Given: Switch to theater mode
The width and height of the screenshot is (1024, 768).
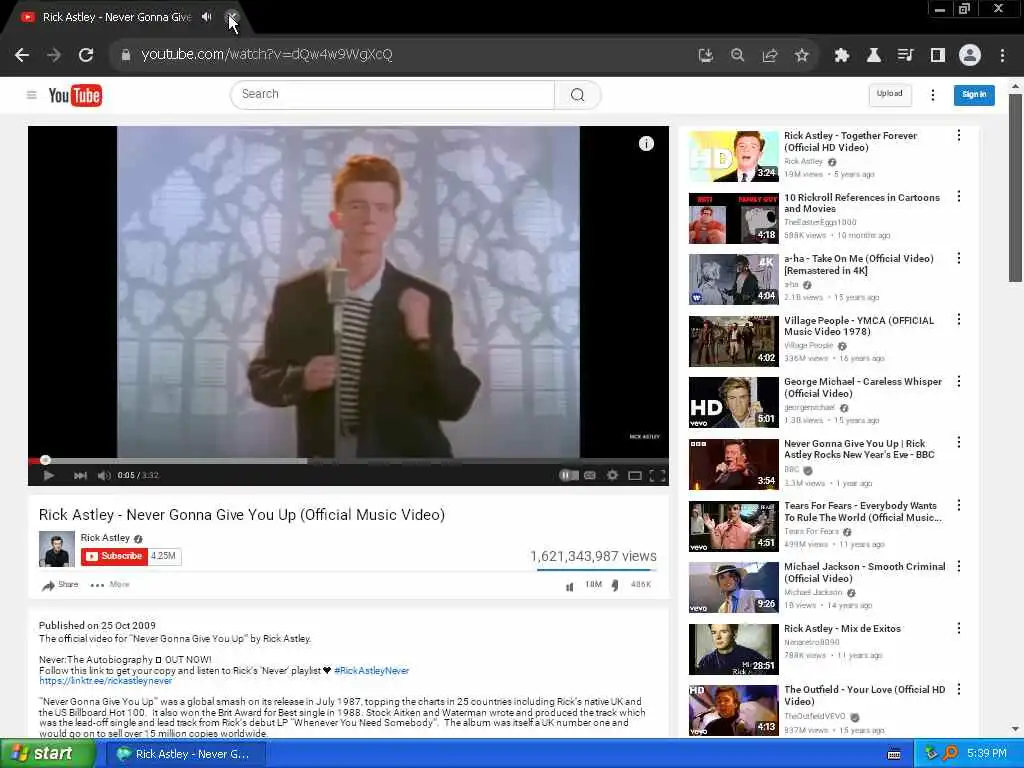Looking at the screenshot, I should (x=635, y=475).
